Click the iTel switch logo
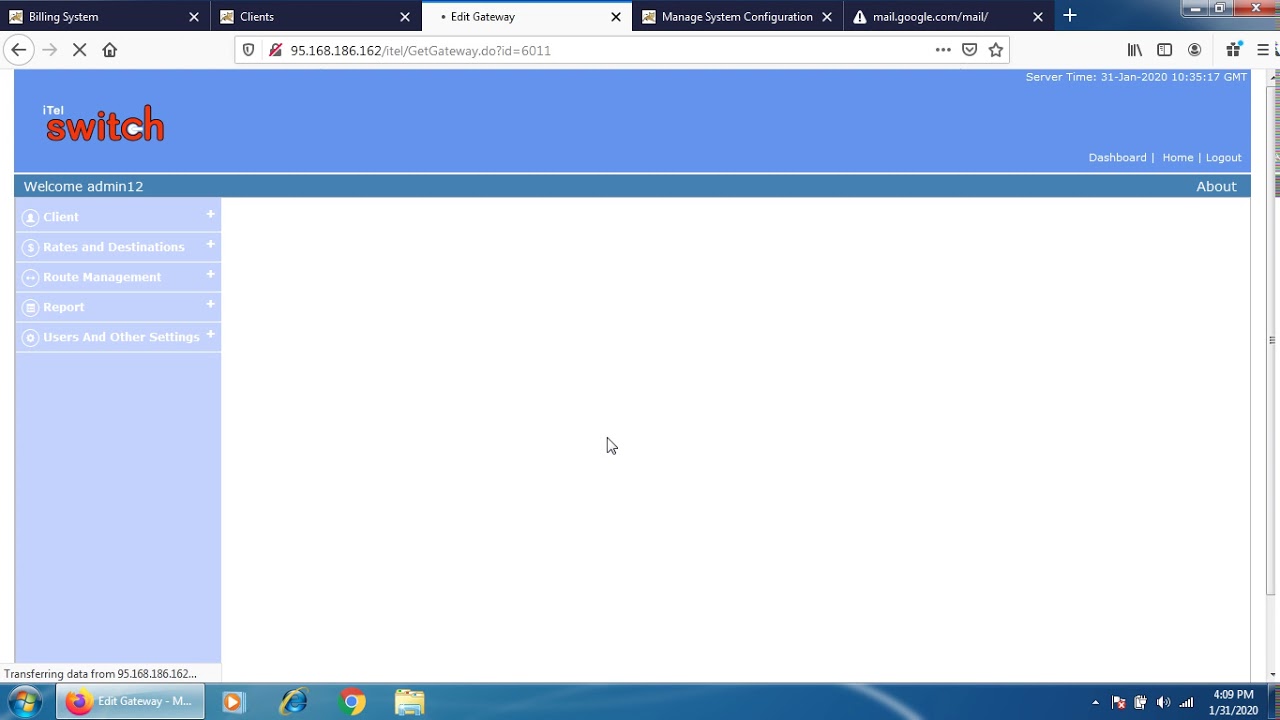This screenshot has width=1280, height=720. [104, 123]
